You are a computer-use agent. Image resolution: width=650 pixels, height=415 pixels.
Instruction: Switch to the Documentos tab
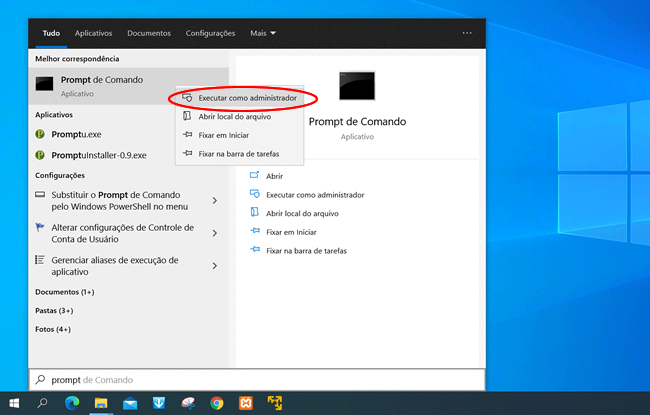coord(149,33)
